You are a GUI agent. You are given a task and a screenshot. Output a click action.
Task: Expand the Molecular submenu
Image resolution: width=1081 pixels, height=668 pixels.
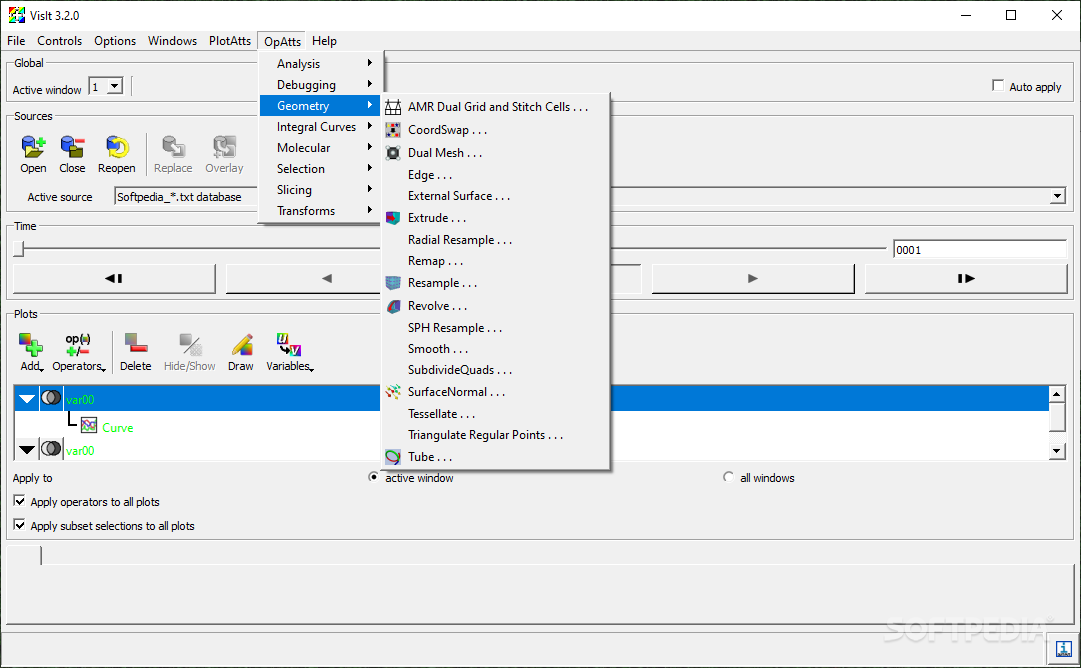click(x=321, y=148)
